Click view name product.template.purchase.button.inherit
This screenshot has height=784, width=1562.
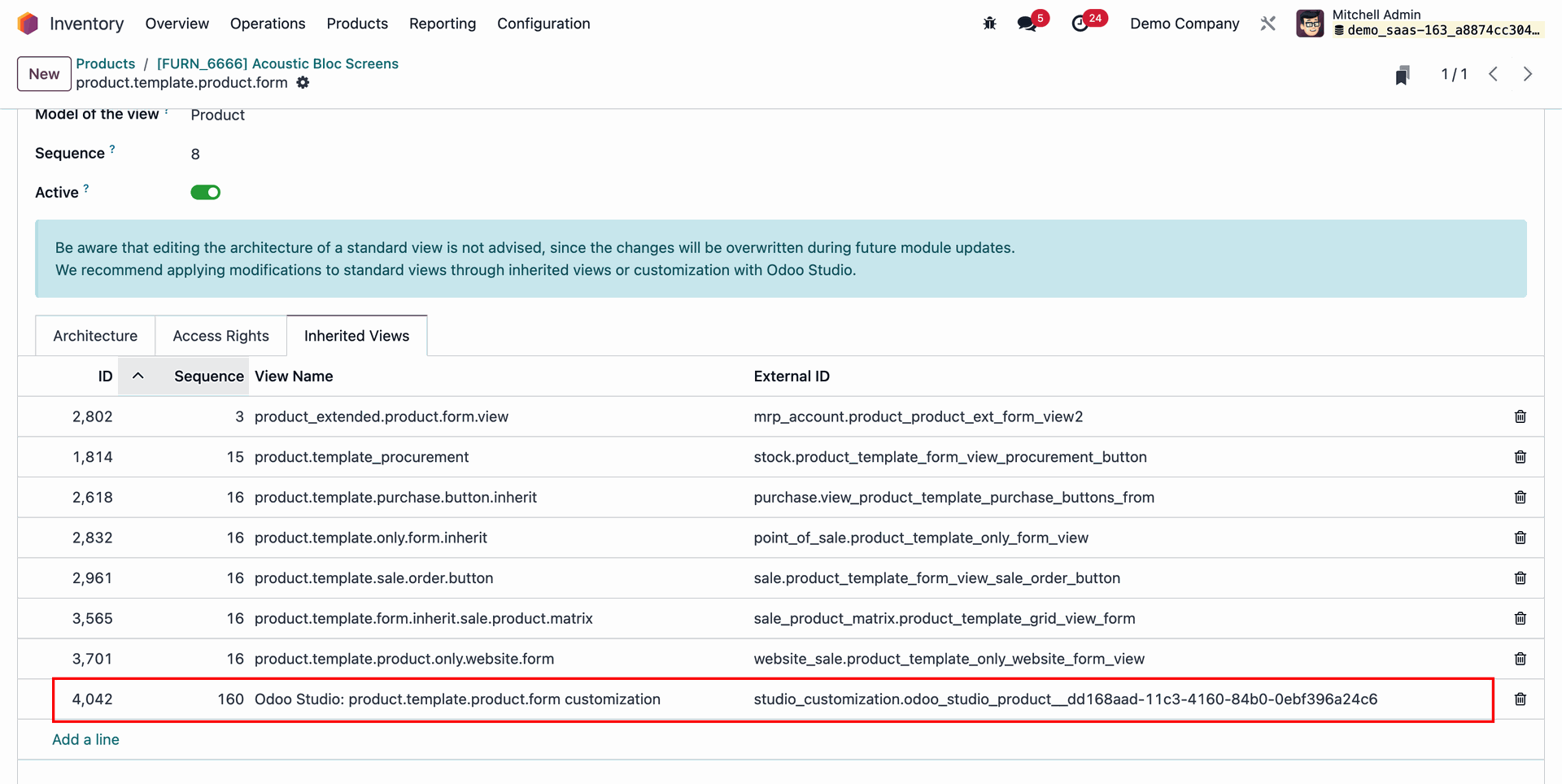(395, 497)
